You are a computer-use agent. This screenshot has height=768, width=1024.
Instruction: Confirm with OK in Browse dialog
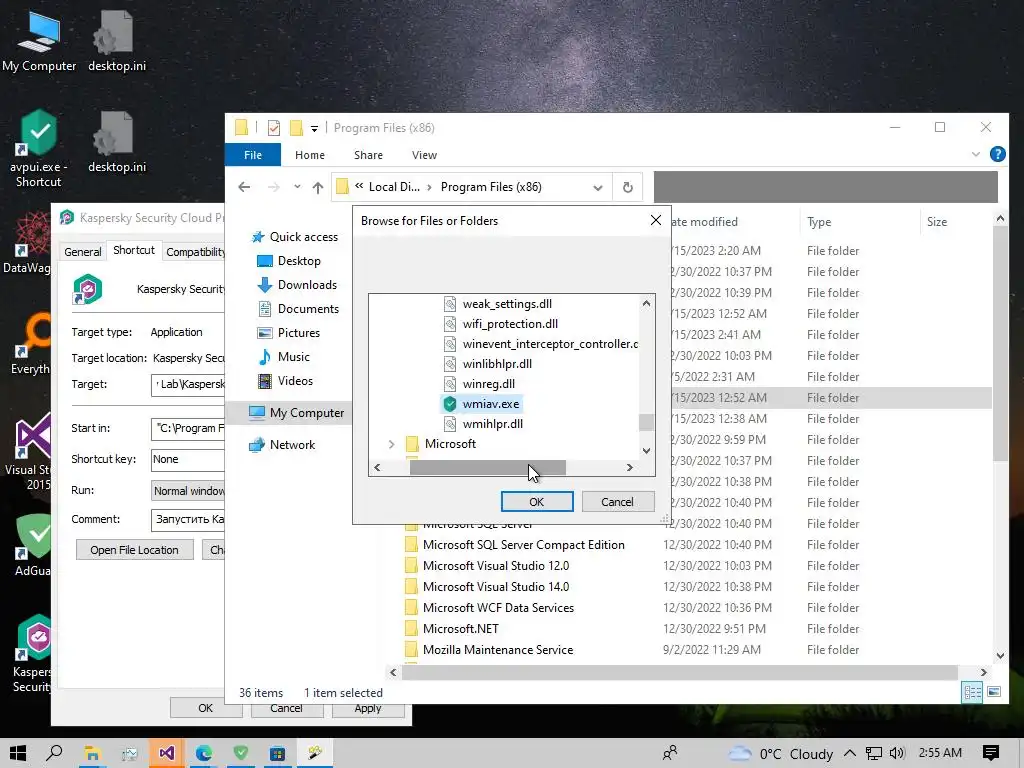pyautogui.click(x=537, y=502)
